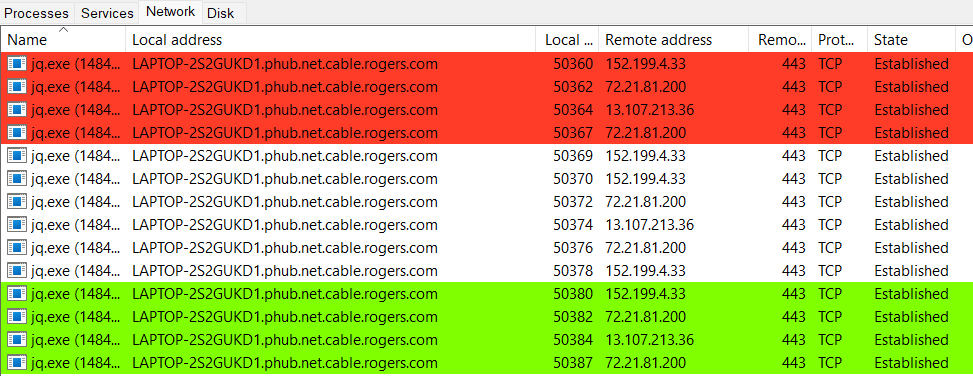The width and height of the screenshot is (973, 376).
Task: Sort by Local address column header
Action: (331, 40)
